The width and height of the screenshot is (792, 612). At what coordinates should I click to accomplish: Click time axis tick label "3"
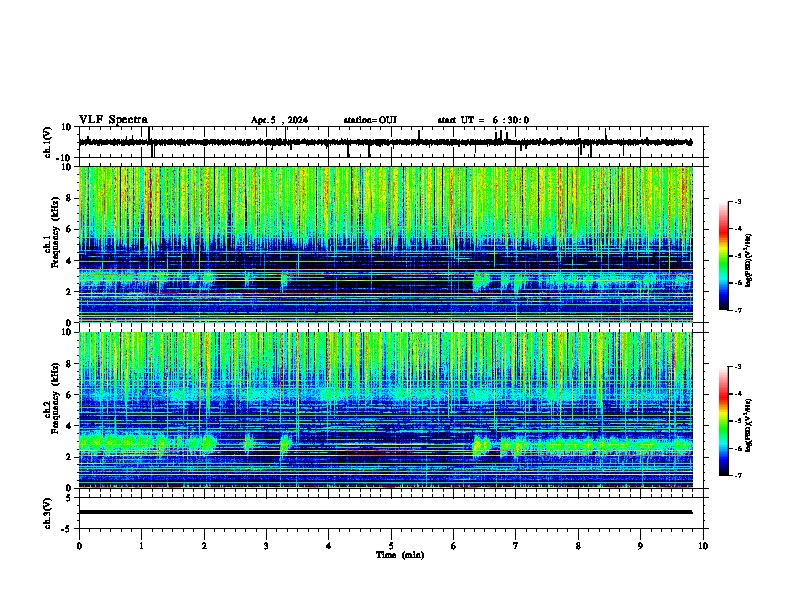[266, 546]
